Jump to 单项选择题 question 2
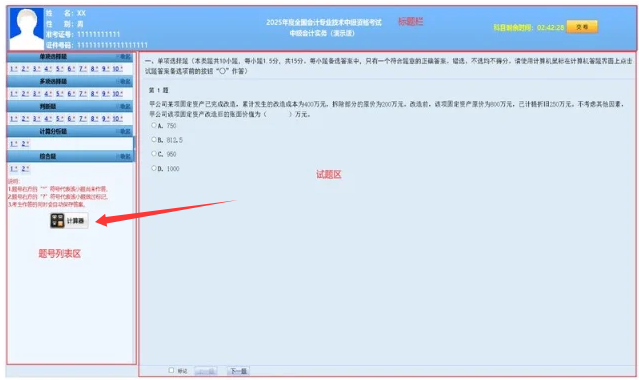This screenshot has width=639, height=380. pos(25,69)
